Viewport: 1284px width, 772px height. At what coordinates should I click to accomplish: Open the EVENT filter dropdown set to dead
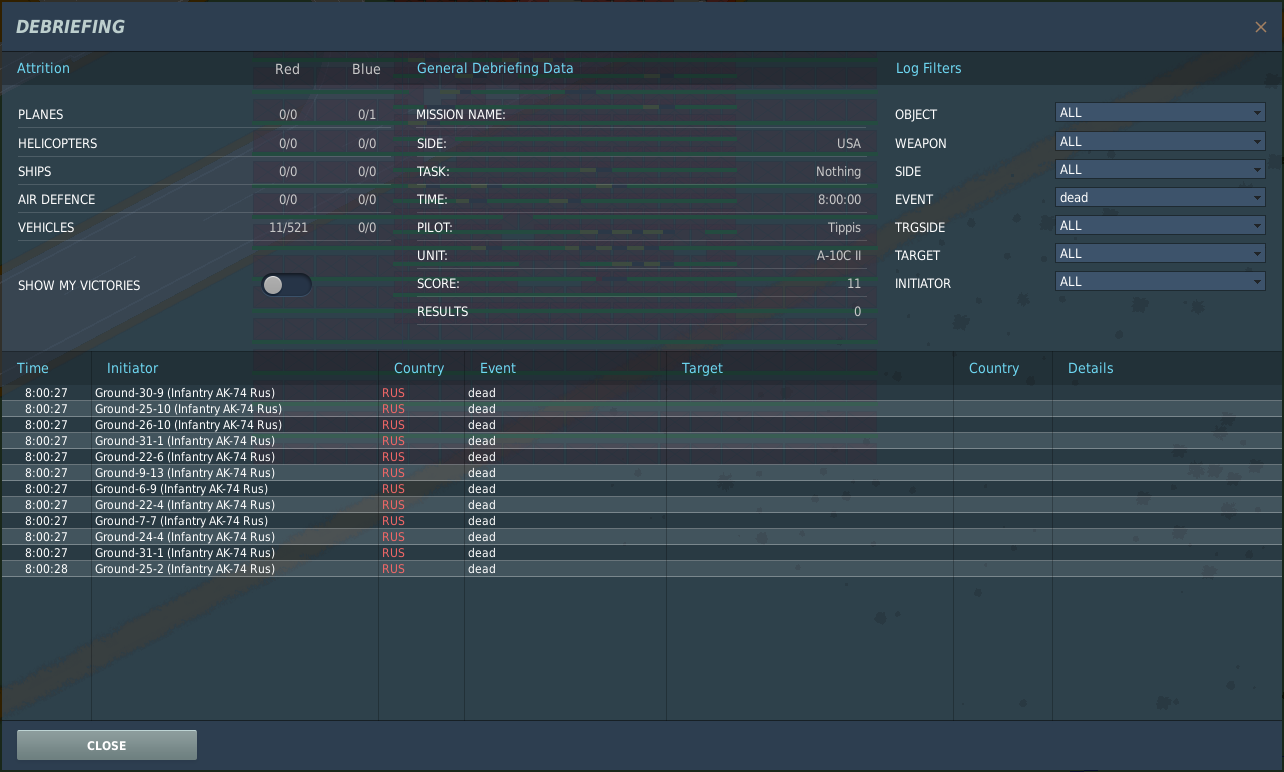coord(1160,197)
